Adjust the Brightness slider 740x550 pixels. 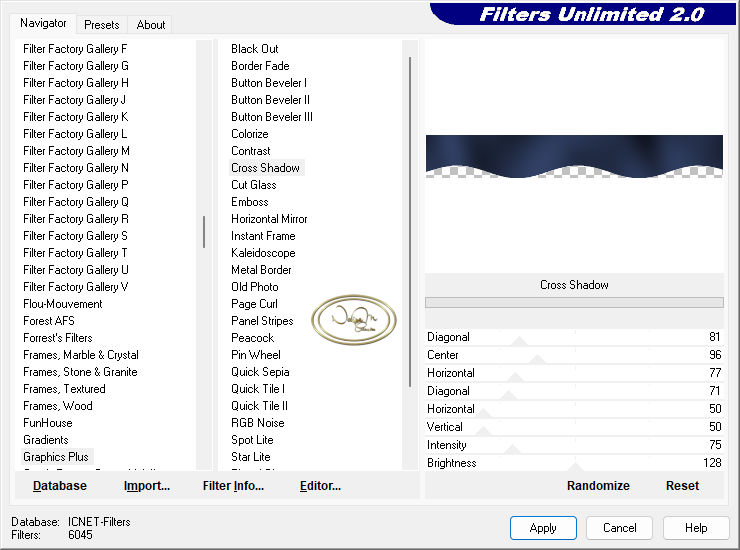[x=575, y=463]
